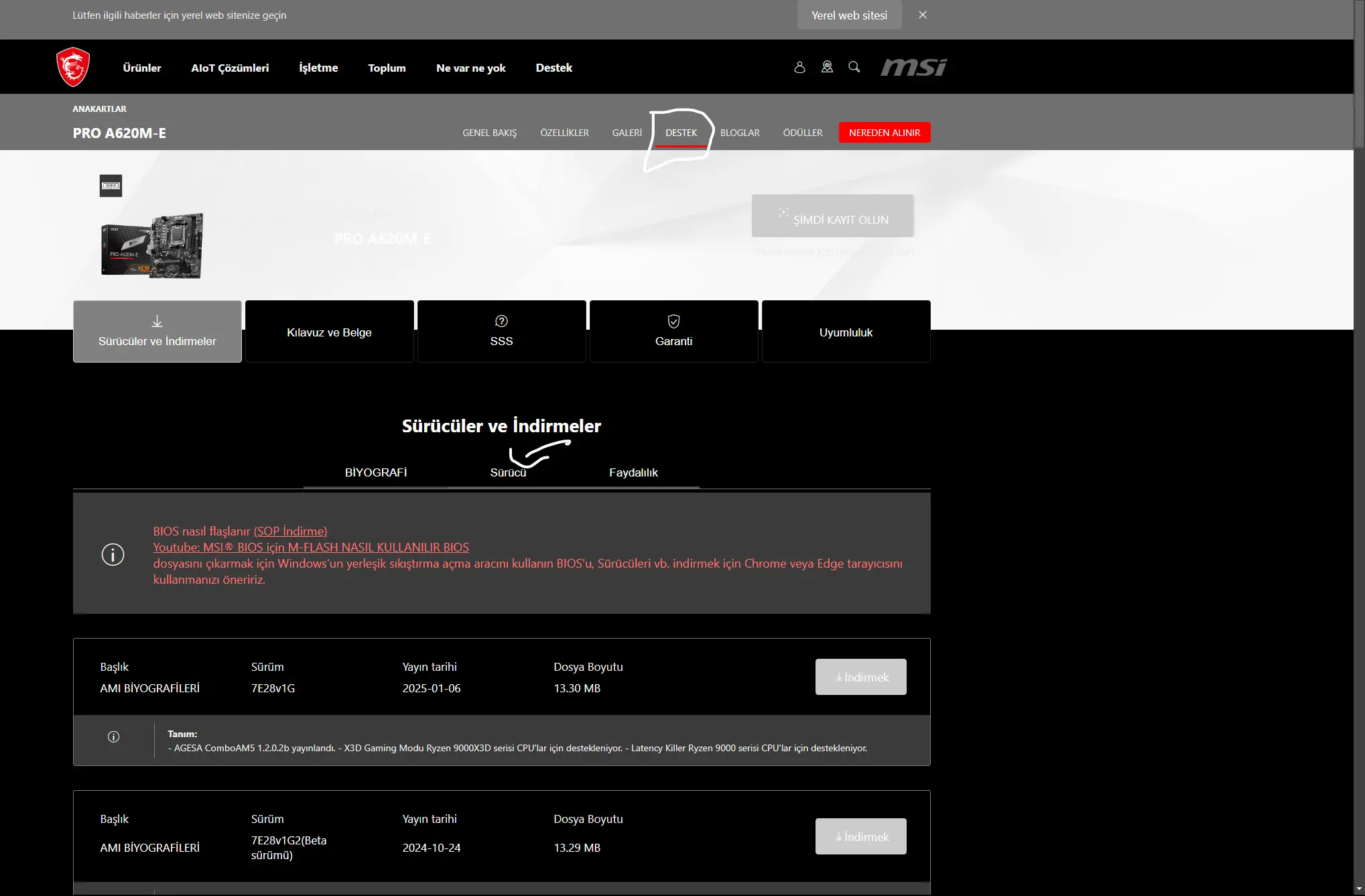Screen dimensions: 1365x896
Task: Click the 2025-01-06 release date
Action: coord(432,688)
